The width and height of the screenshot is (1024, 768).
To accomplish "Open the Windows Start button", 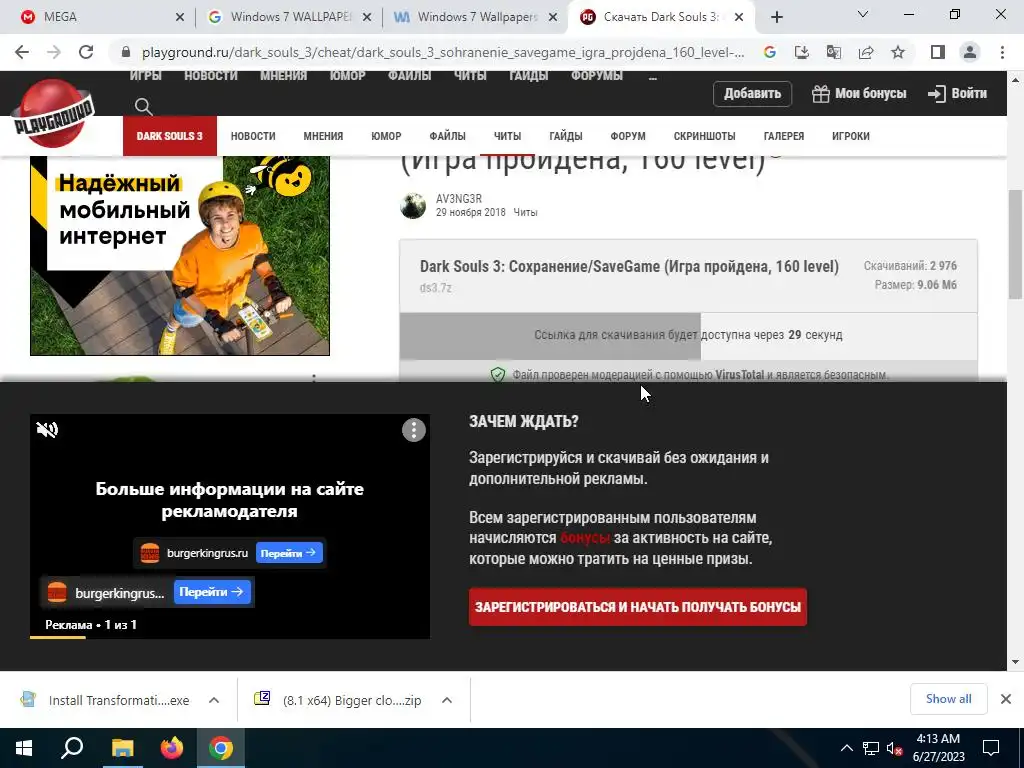I will click(x=24, y=748).
